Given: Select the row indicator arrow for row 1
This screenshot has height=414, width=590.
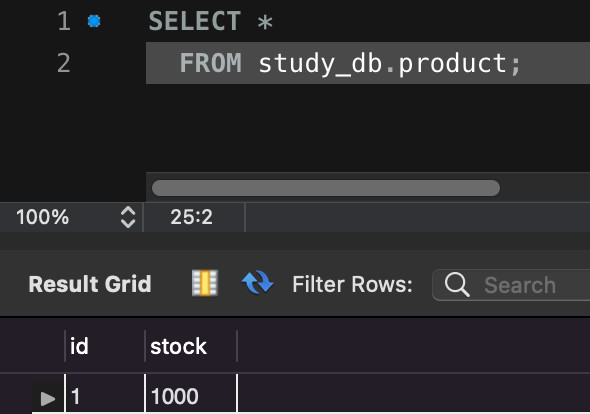Looking at the screenshot, I should click(x=47, y=399).
